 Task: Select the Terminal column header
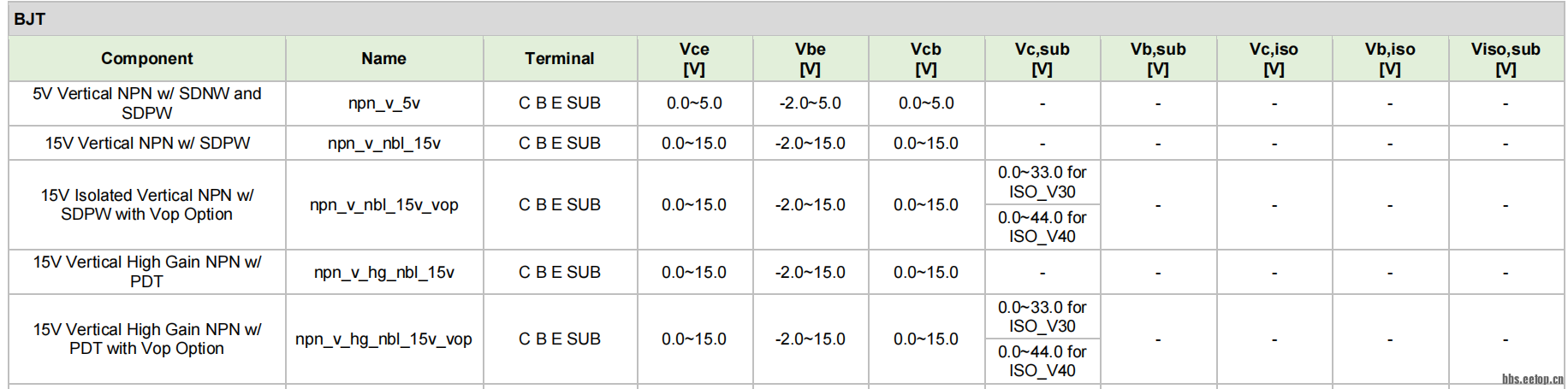pyautogui.click(x=560, y=58)
